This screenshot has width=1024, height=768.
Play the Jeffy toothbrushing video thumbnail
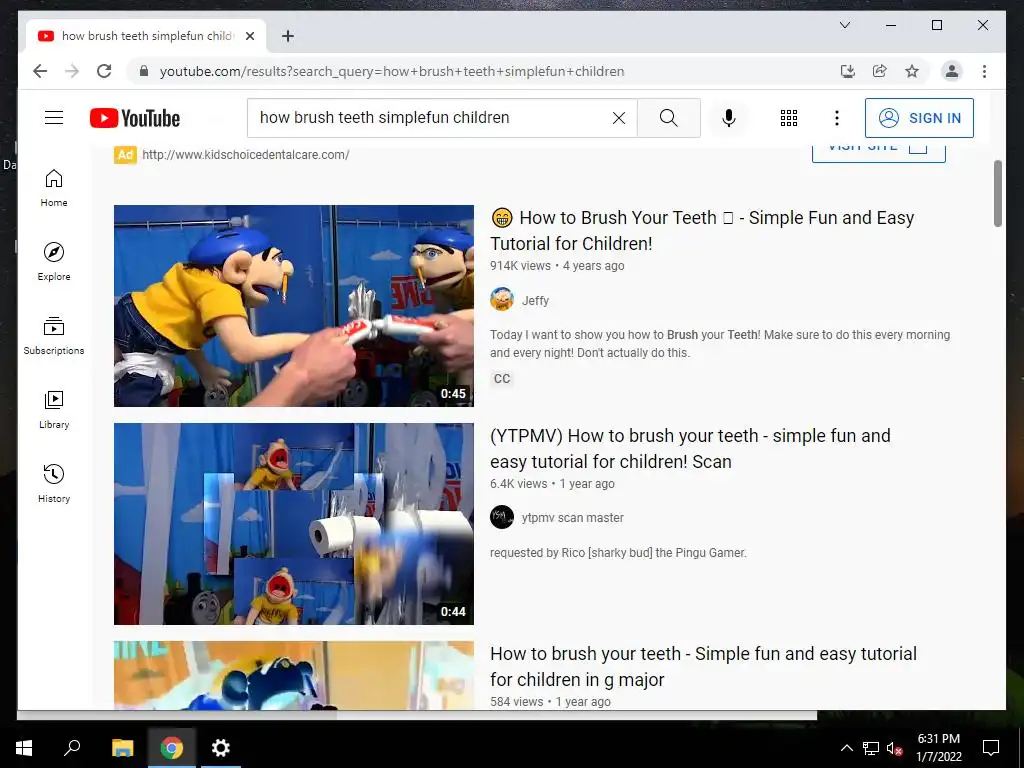coord(294,306)
